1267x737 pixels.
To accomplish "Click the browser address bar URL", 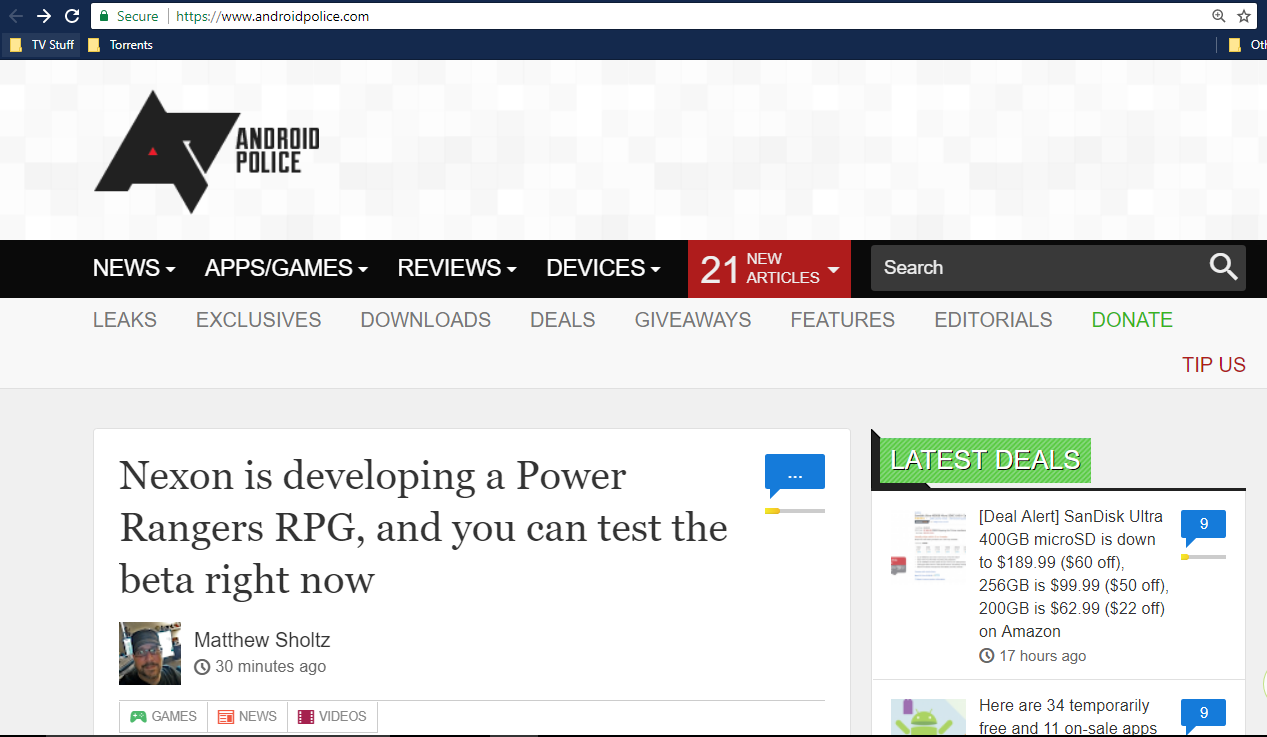I will (x=273, y=16).
